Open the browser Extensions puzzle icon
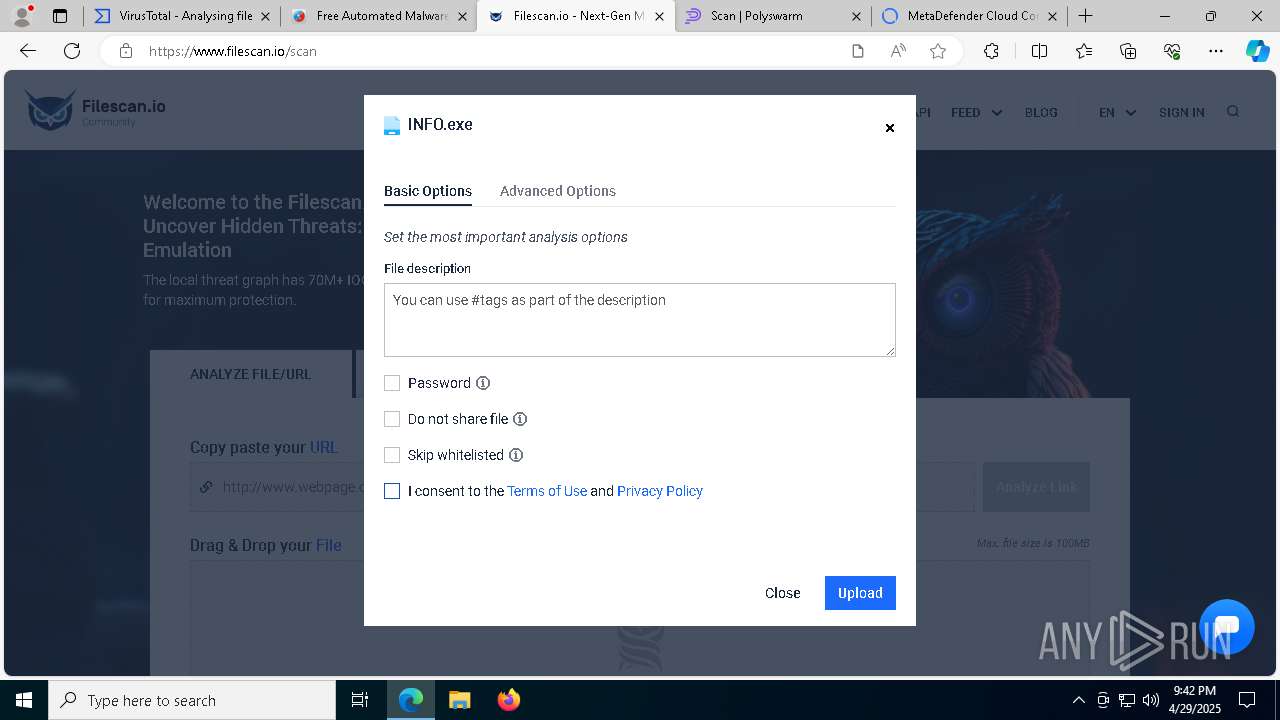This screenshot has height=720, width=1280. (x=991, y=51)
